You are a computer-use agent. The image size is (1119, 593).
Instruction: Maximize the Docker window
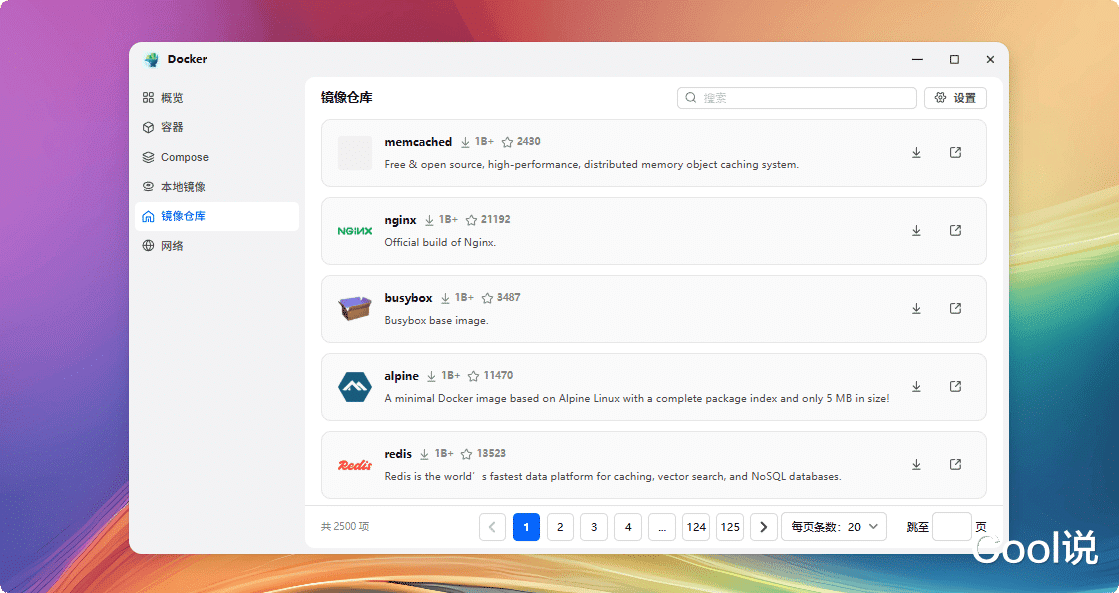coord(954,60)
